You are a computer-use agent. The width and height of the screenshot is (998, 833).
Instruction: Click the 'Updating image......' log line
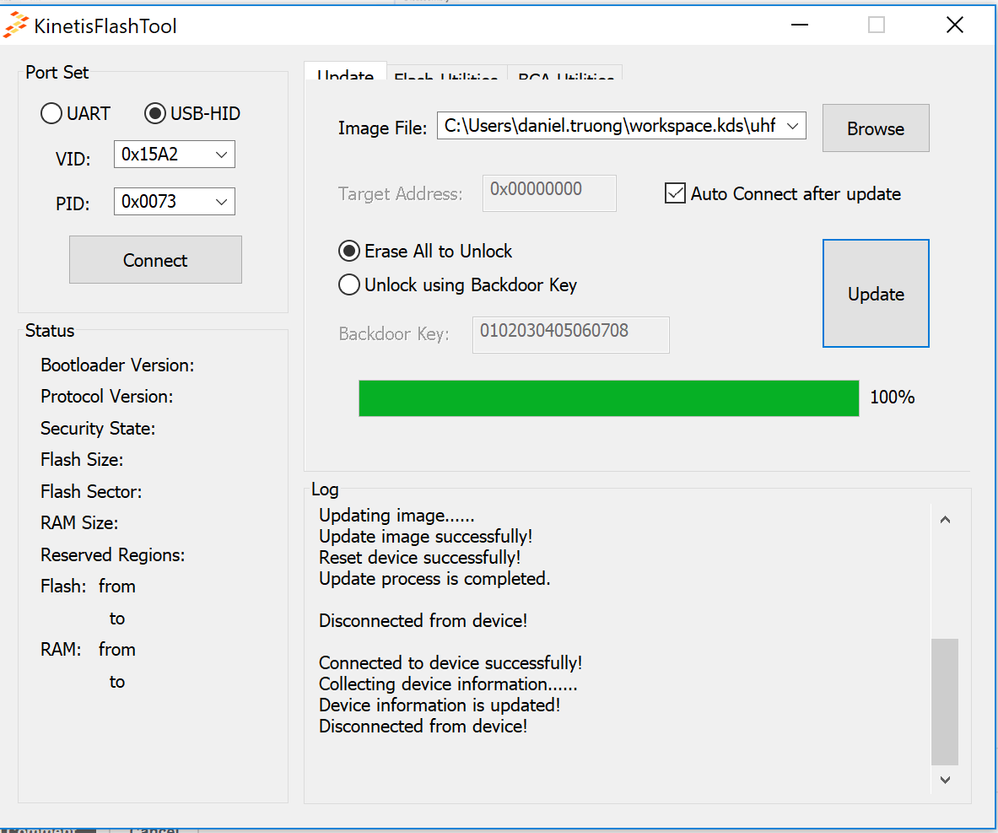click(397, 515)
